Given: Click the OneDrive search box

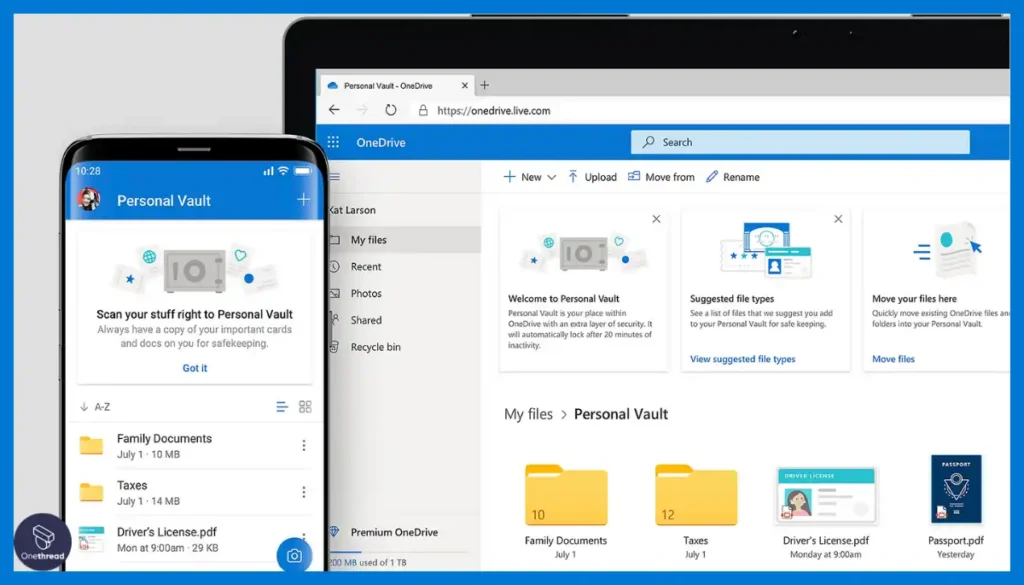Looking at the screenshot, I should 800,142.
